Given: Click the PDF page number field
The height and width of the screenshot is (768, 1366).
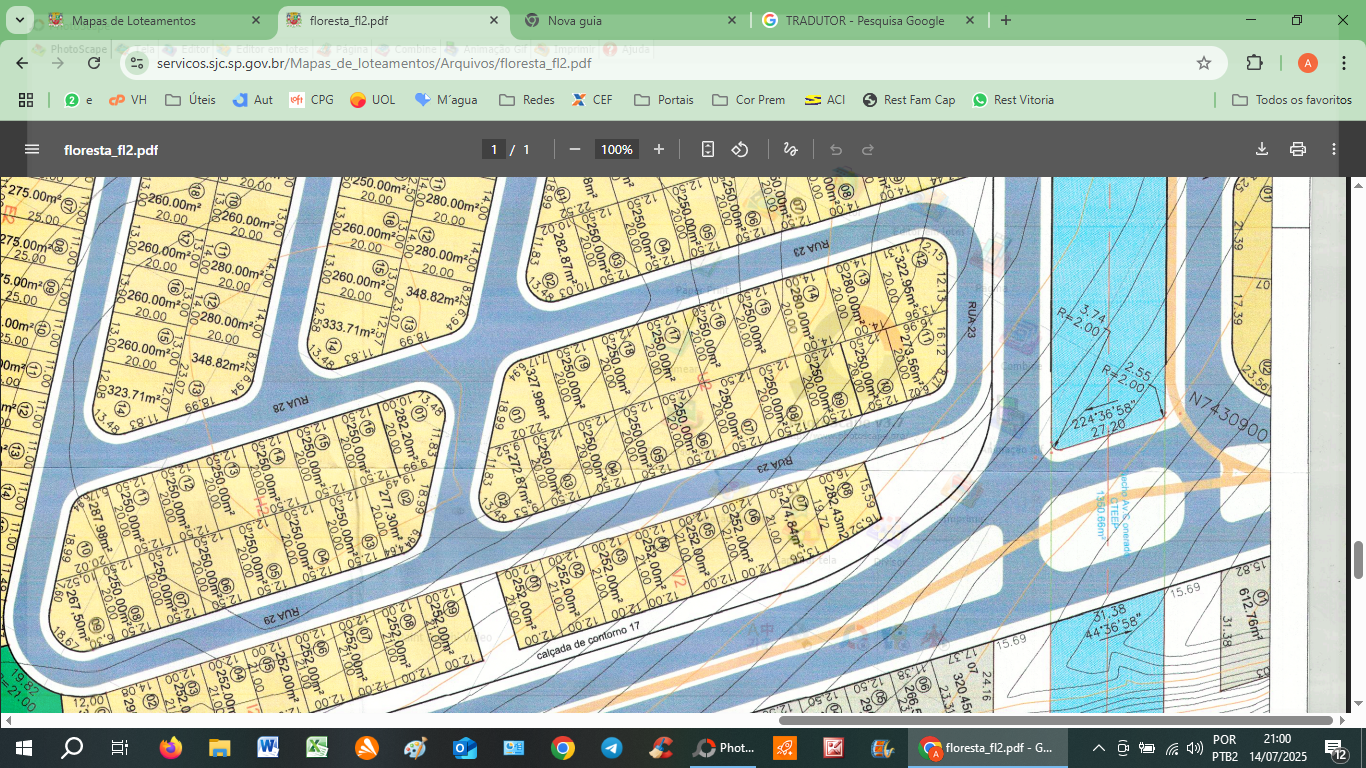Looking at the screenshot, I should (493, 149).
